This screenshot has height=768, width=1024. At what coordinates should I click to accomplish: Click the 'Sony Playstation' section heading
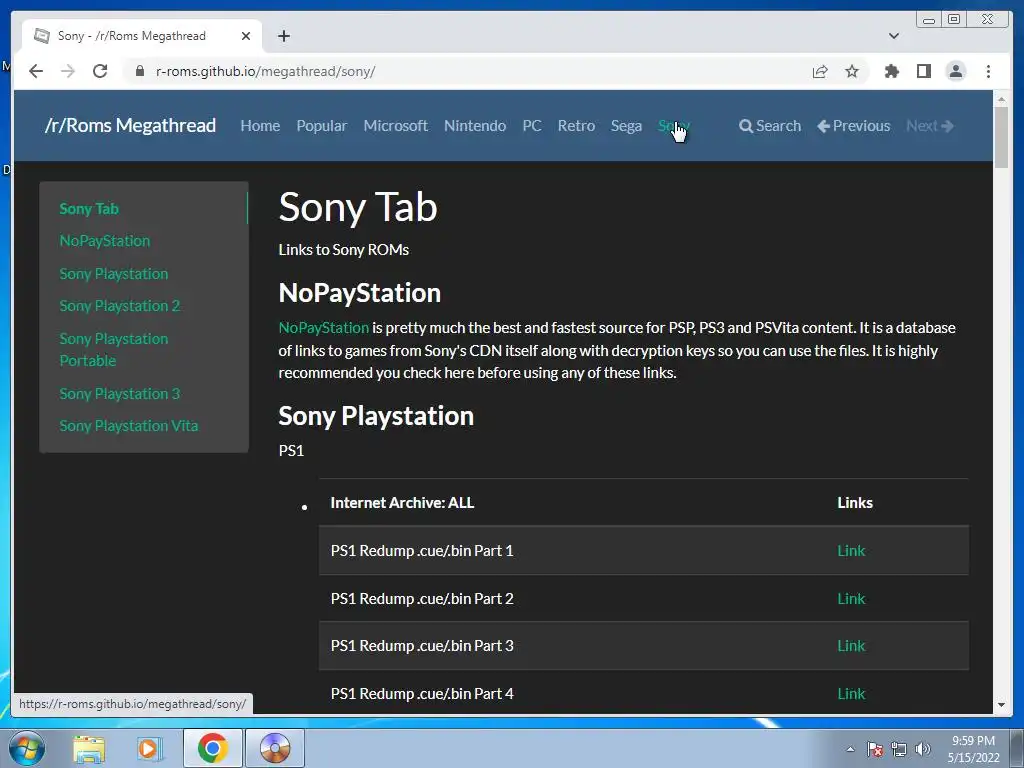(x=376, y=416)
